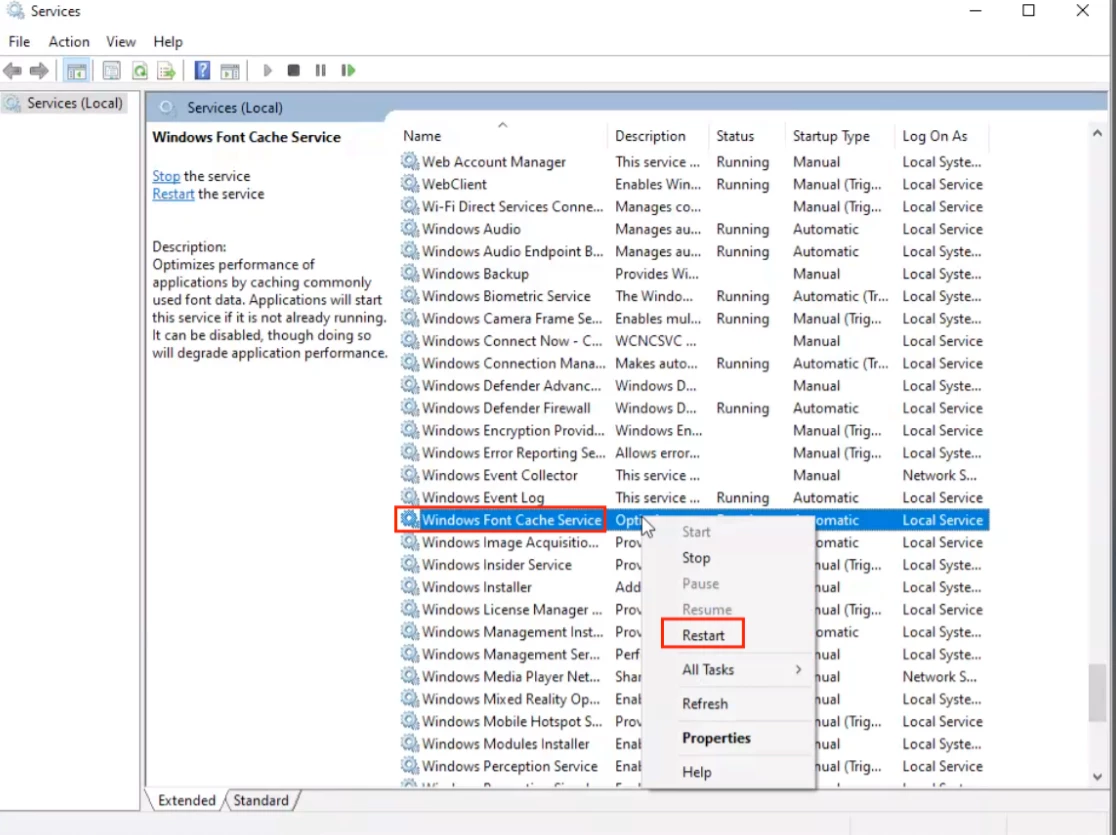Switch to the Extended tab

[x=186, y=800]
